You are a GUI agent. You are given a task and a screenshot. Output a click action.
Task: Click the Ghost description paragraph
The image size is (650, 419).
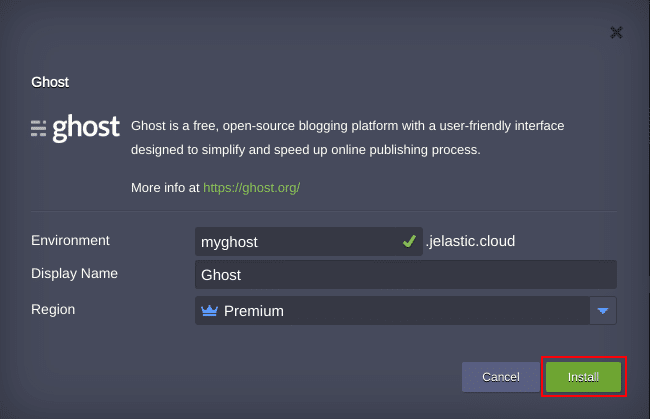[x=347, y=138]
